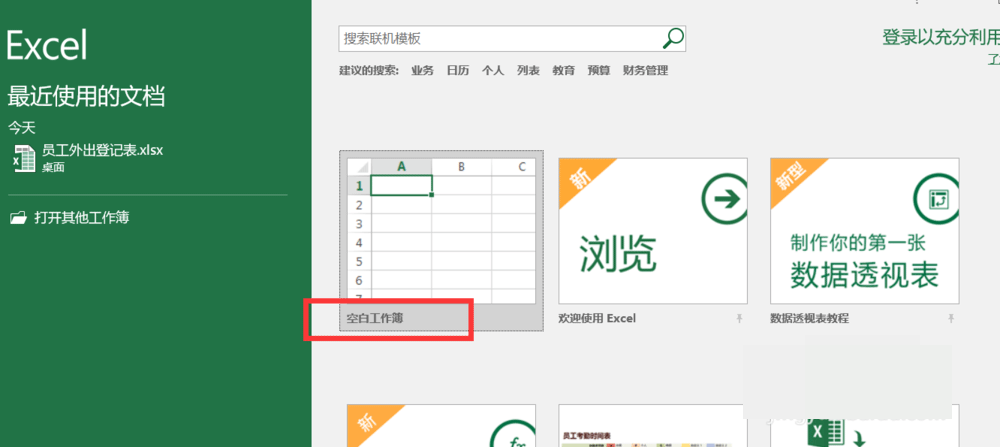Pin the 欢迎使用 Excel template
1000x447 pixels.
(739, 318)
